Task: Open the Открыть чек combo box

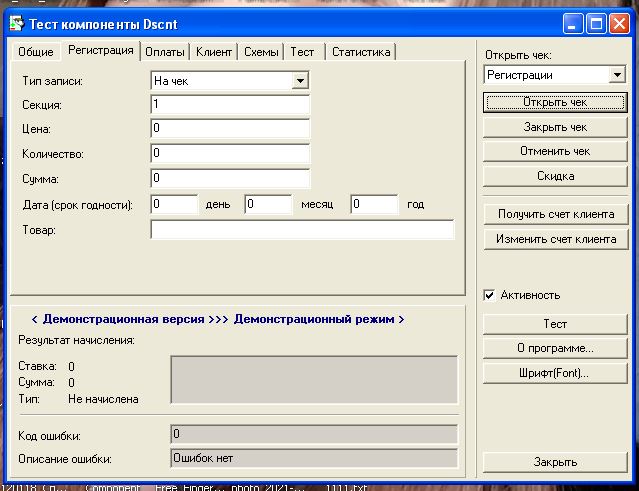Action: (616, 75)
